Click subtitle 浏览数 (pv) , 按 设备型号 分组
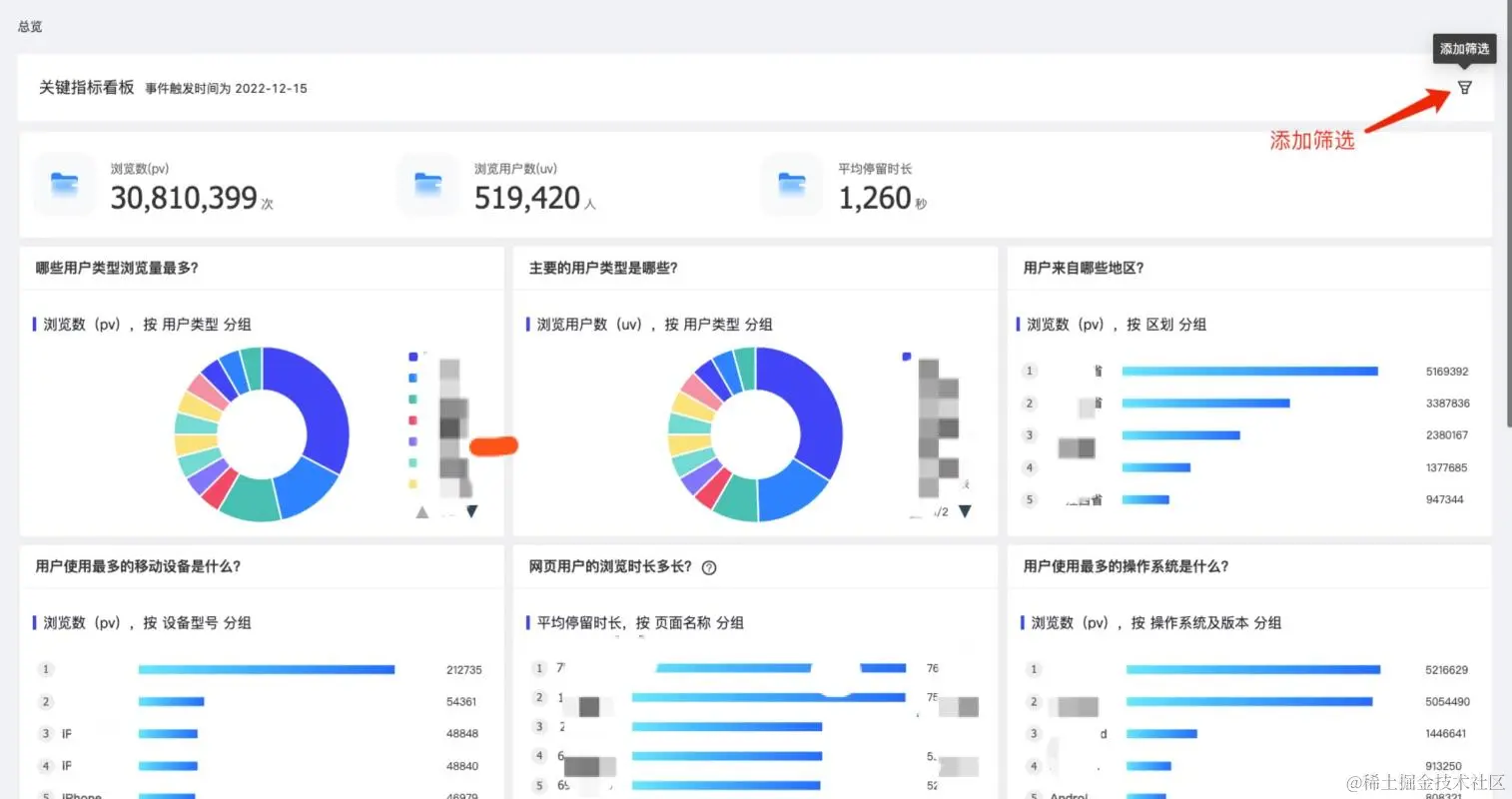This screenshot has height=799, width=1512. pos(147,623)
